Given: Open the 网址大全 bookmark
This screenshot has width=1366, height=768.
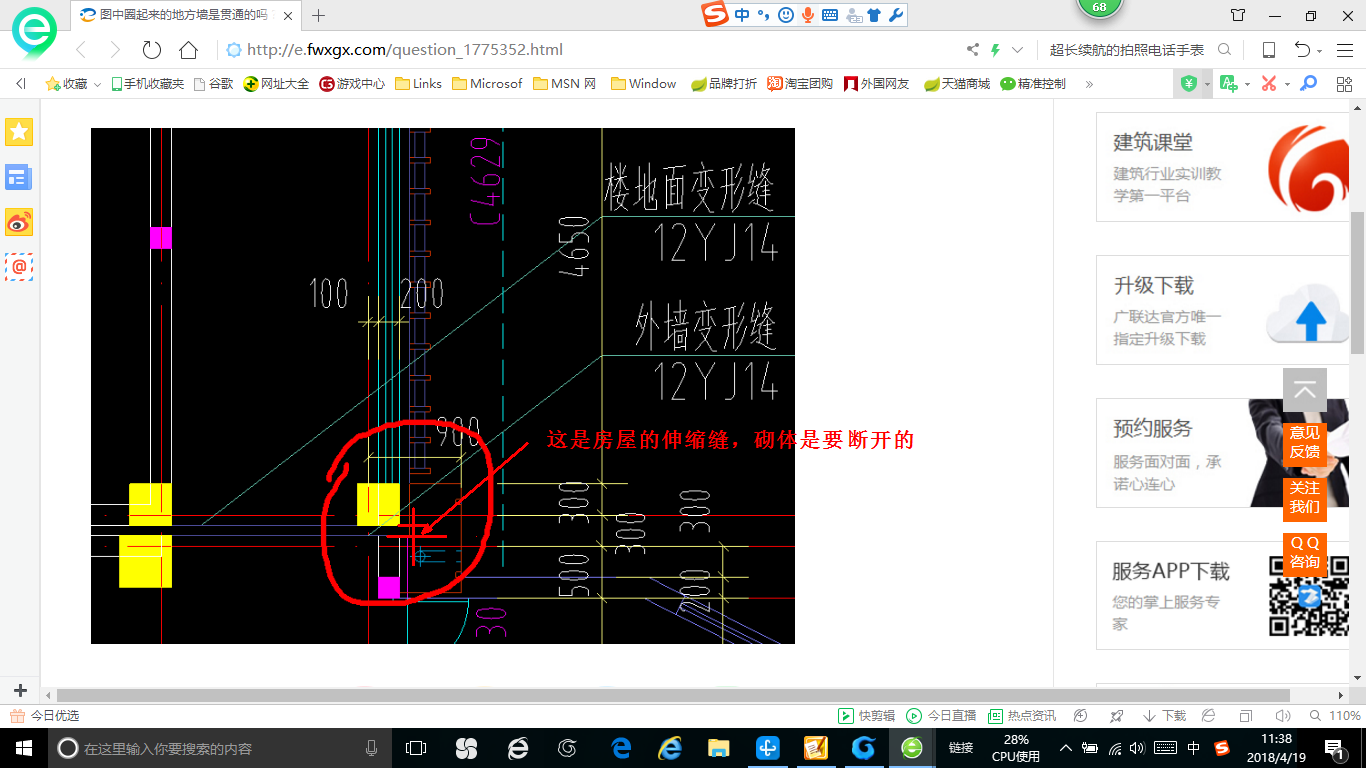Looking at the screenshot, I should pos(277,84).
